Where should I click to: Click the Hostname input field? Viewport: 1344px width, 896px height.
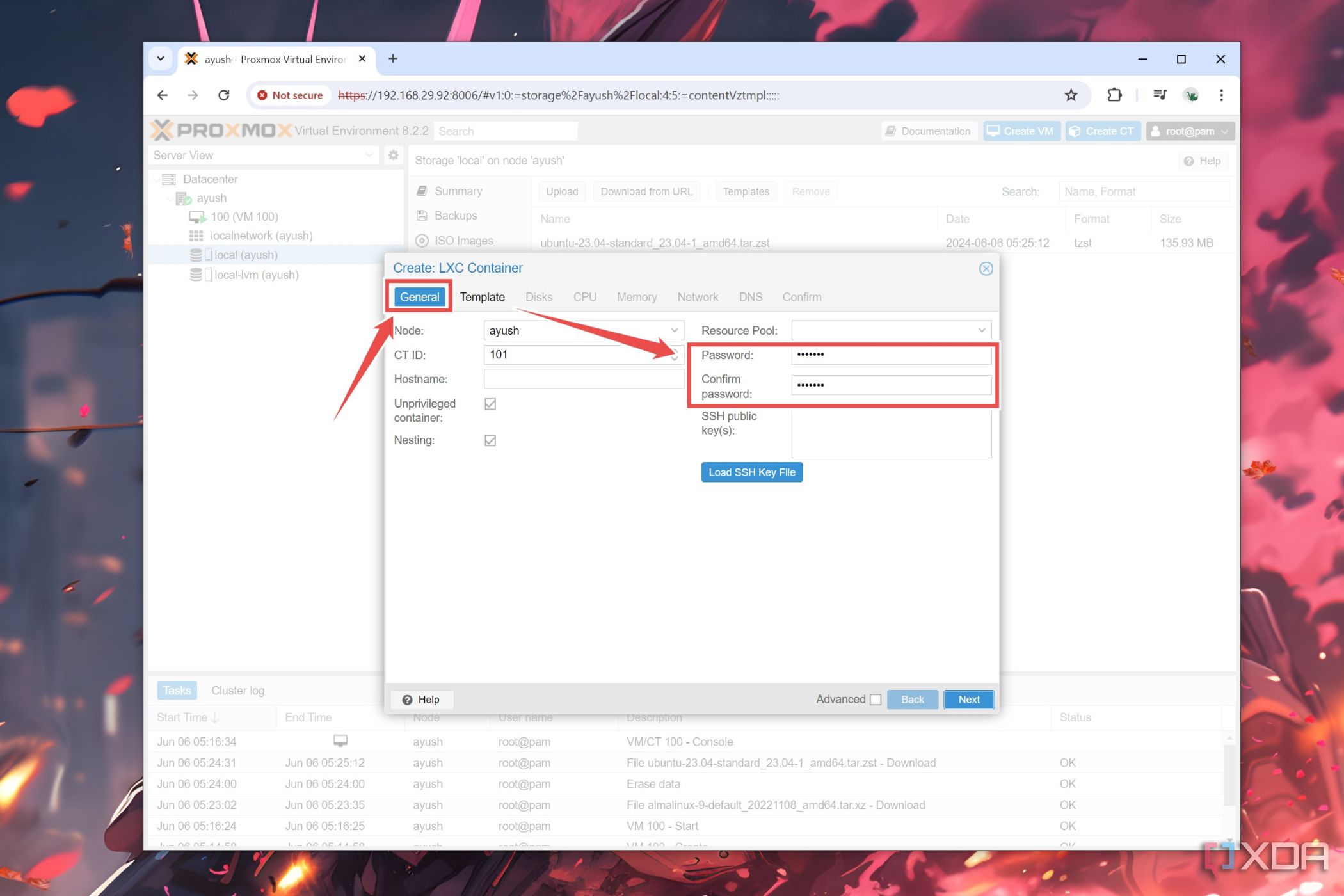pos(582,378)
